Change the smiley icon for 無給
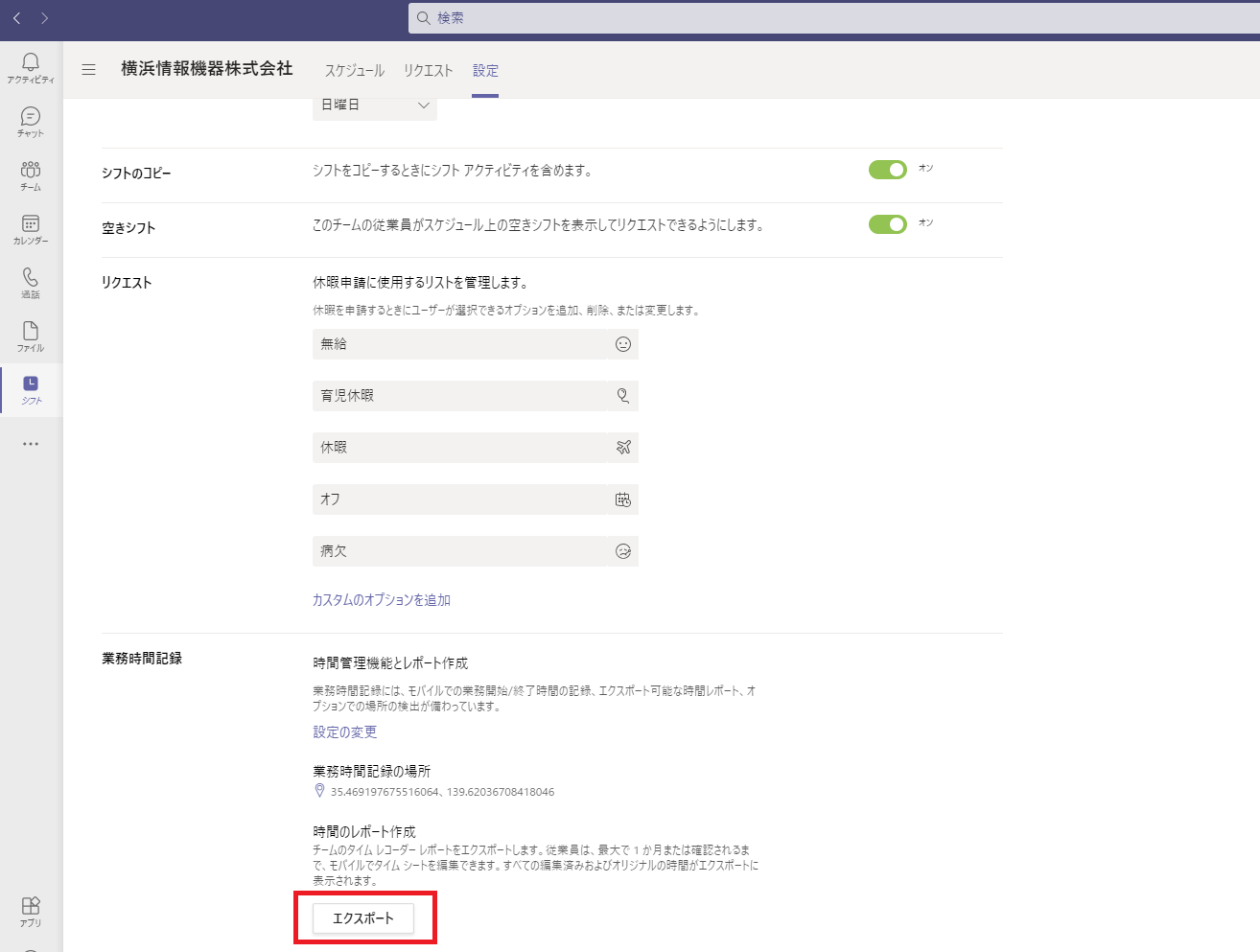The height and width of the screenshot is (952, 1260). (x=623, y=344)
